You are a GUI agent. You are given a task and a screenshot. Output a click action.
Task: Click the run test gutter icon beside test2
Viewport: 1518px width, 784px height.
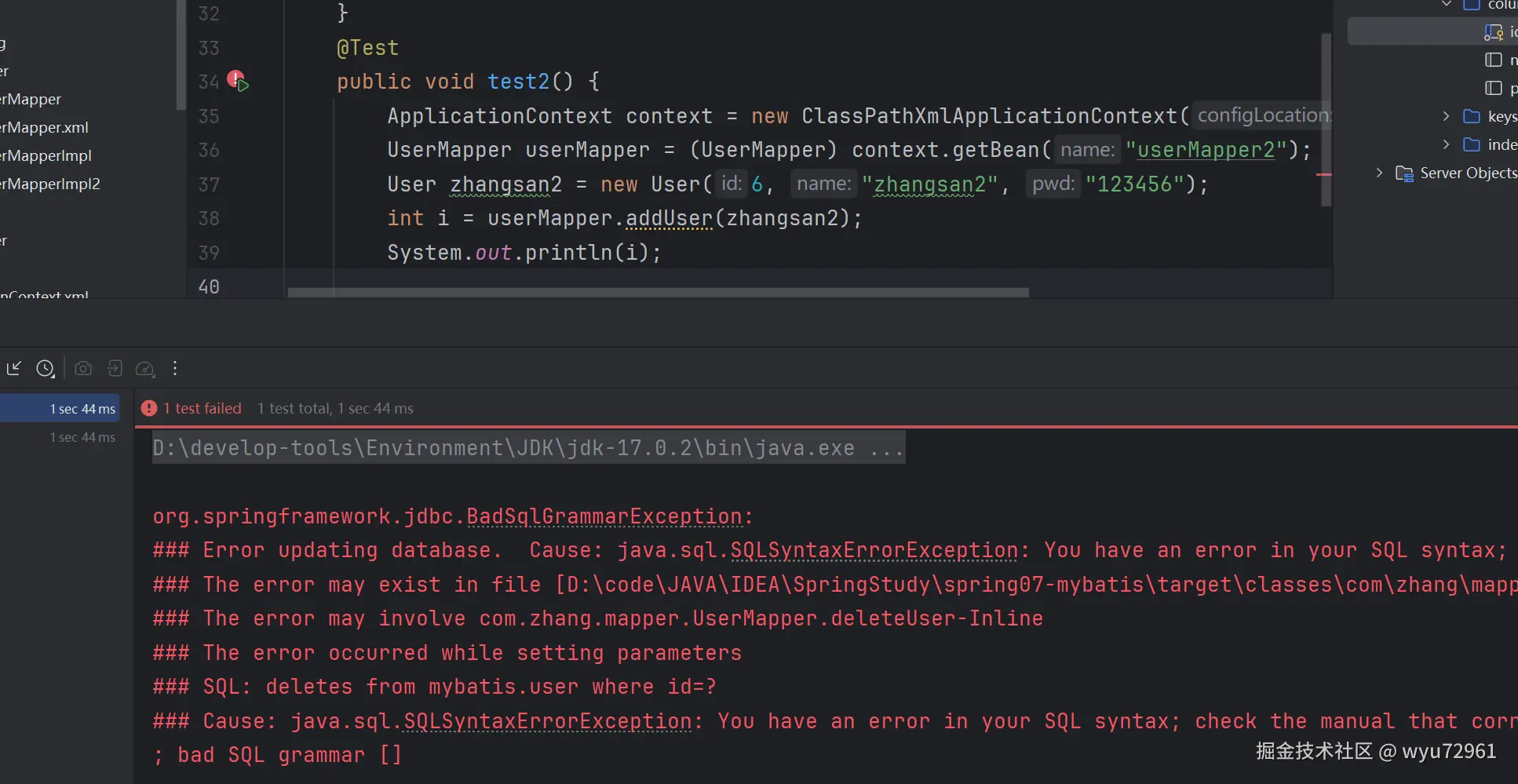(239, 81)
